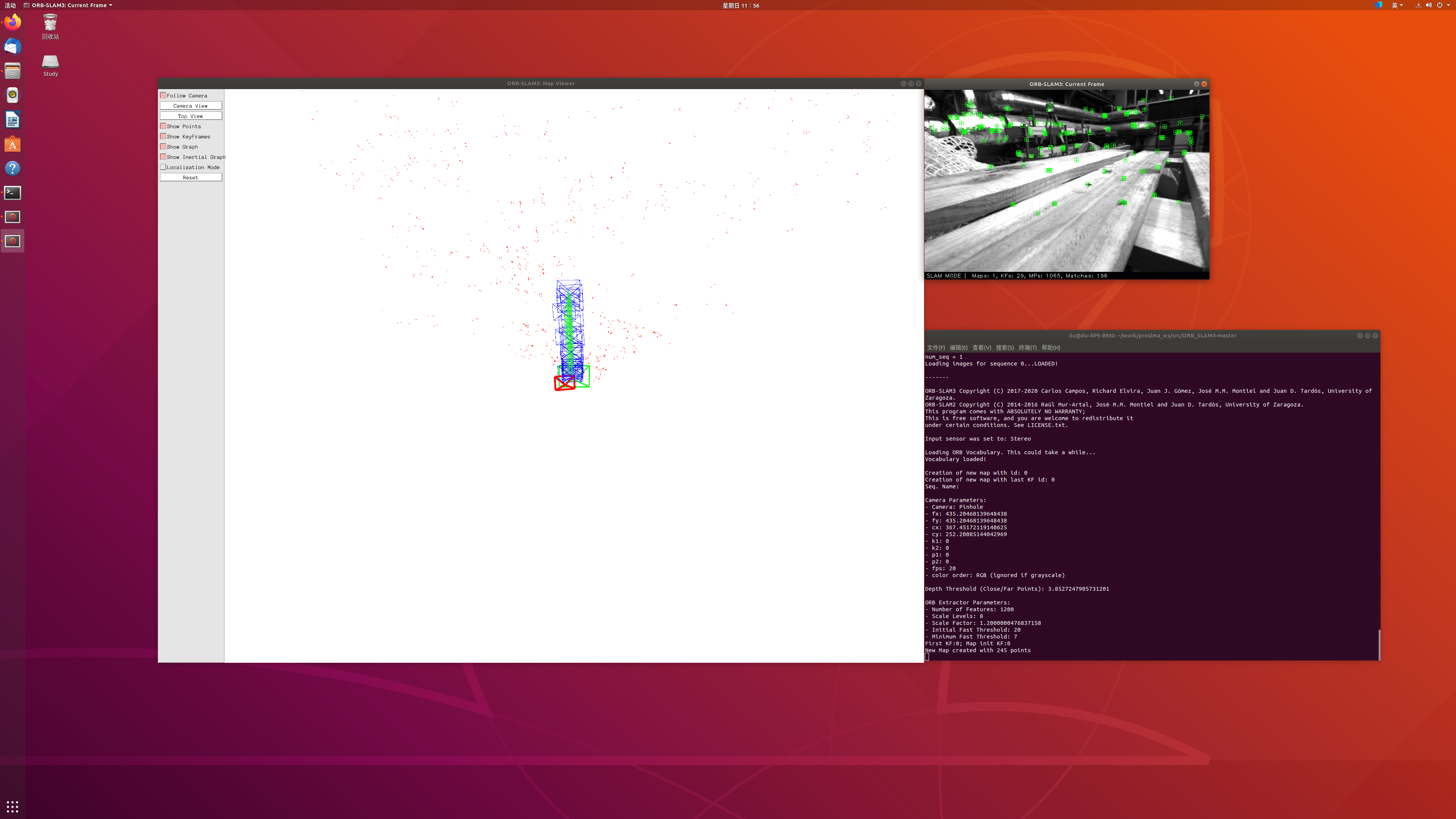Click the Terminal icon in dock
The image size is (1456, 819).
(13, 193)
